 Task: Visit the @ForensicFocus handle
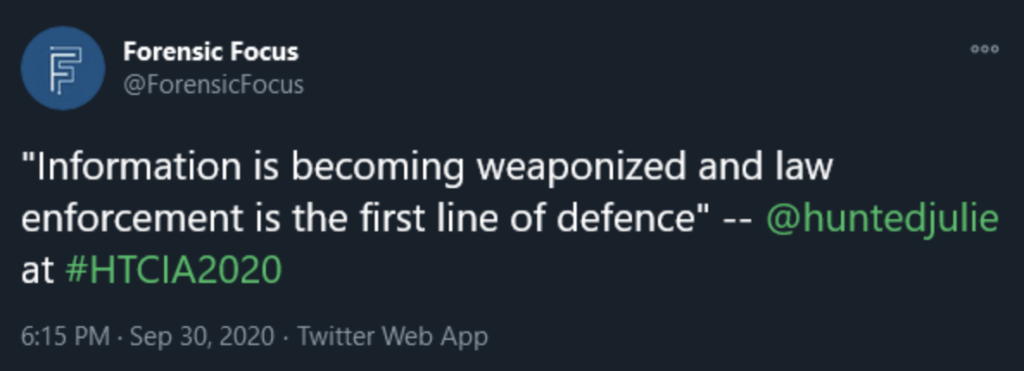[214, 85]
